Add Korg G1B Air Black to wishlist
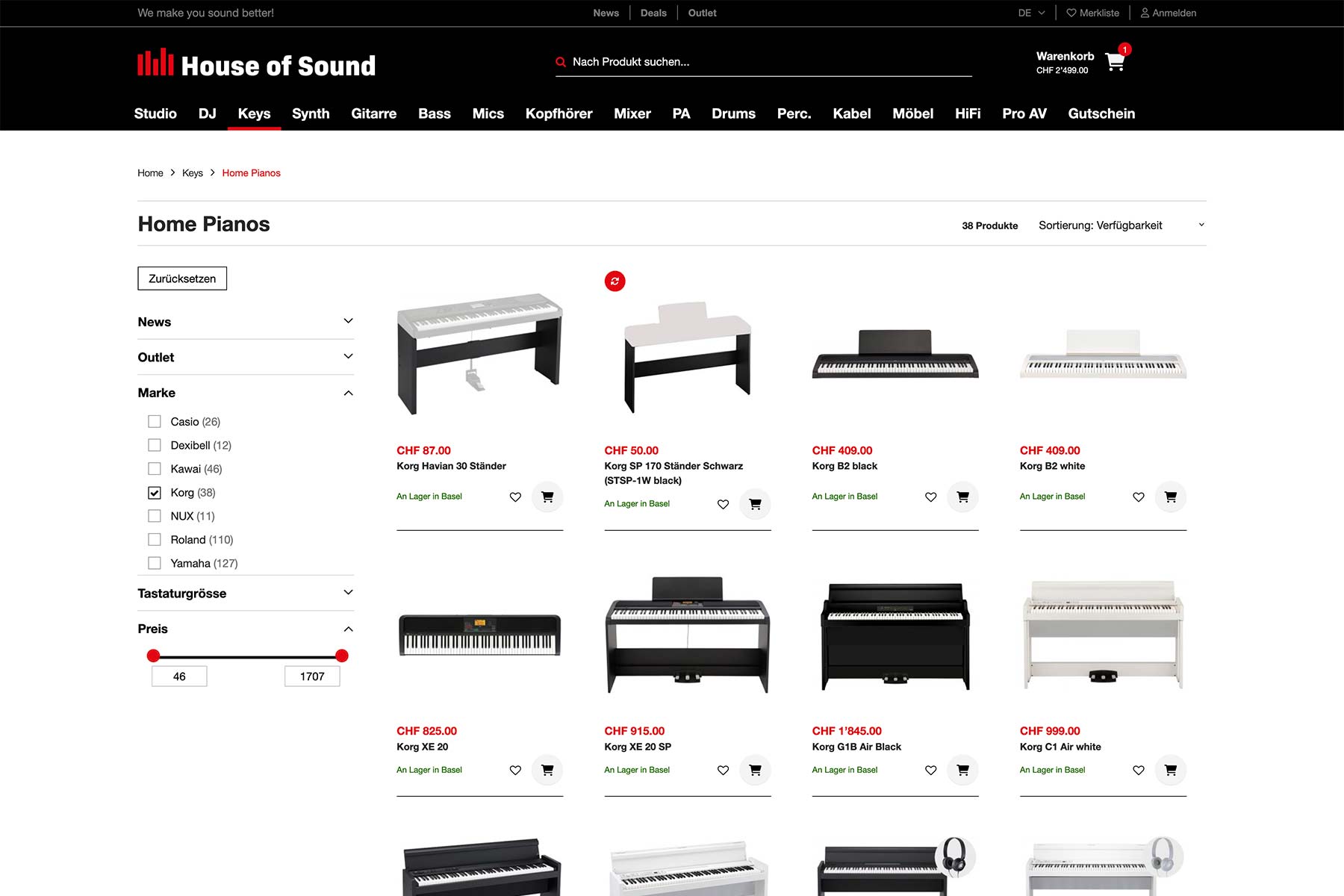The width and height of the screenshot is (1344, 896). click(930, 771)
